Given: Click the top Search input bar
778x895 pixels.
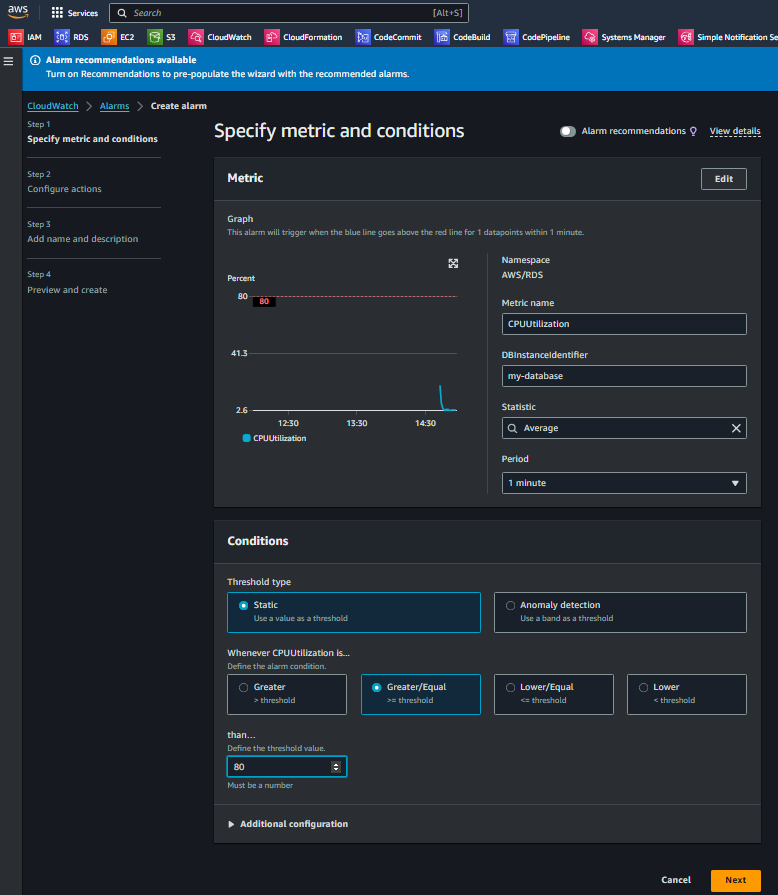Looking at the screenshot, I should click(x=289, y=13).
